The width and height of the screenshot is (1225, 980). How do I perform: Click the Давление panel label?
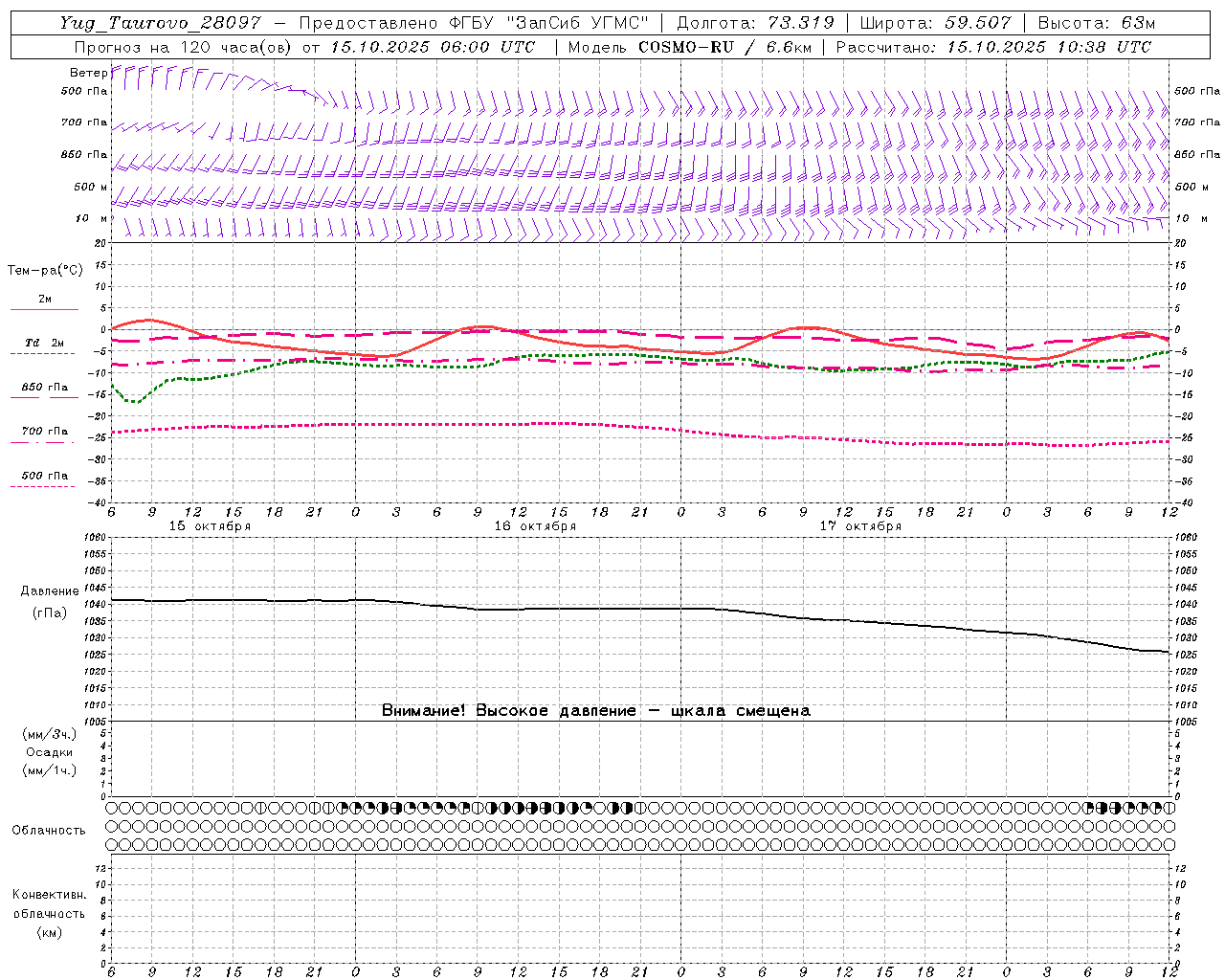click(x=50, y=591)
